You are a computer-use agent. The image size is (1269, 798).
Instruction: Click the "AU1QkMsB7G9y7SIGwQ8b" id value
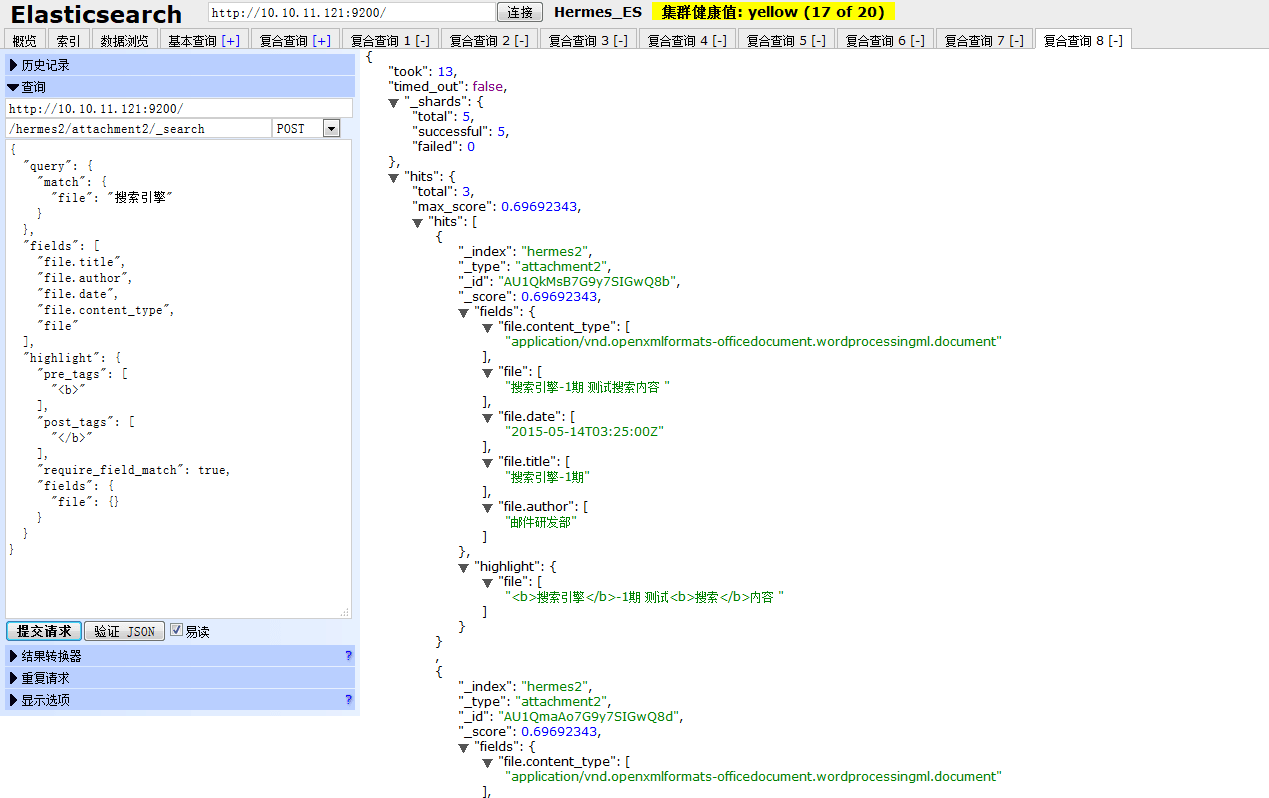590,281
